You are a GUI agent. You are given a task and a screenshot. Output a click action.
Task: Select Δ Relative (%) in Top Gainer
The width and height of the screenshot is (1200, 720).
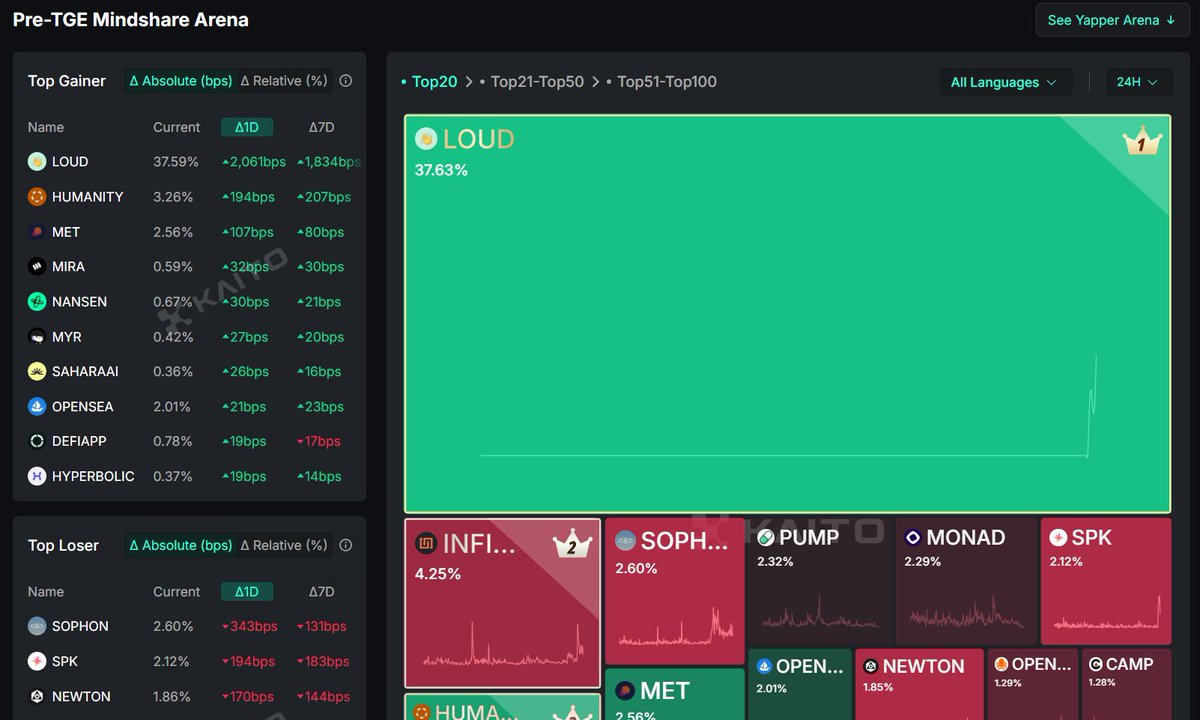point(284,81)
